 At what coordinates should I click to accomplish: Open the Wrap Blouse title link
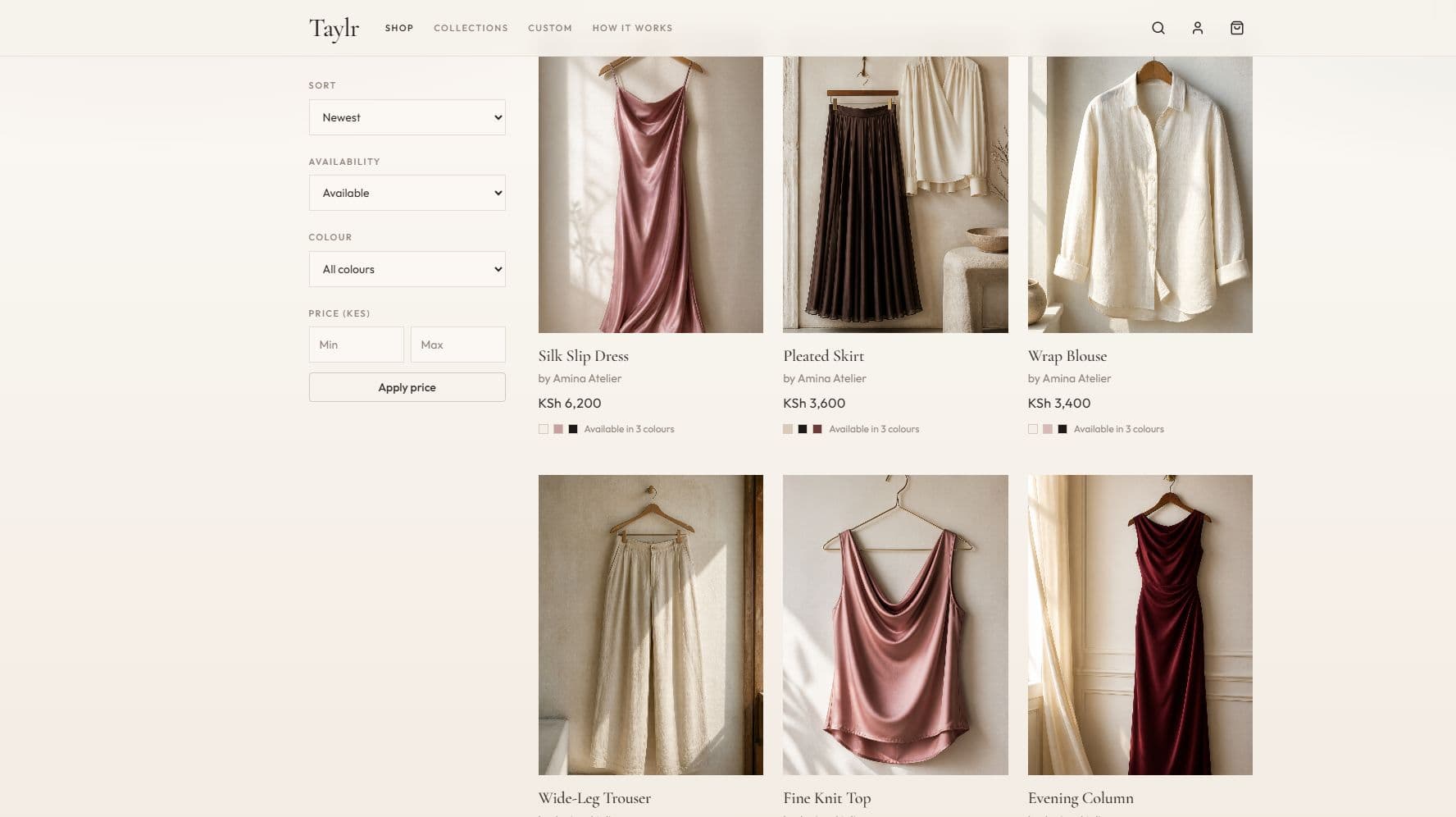(x=1067, y=356)
